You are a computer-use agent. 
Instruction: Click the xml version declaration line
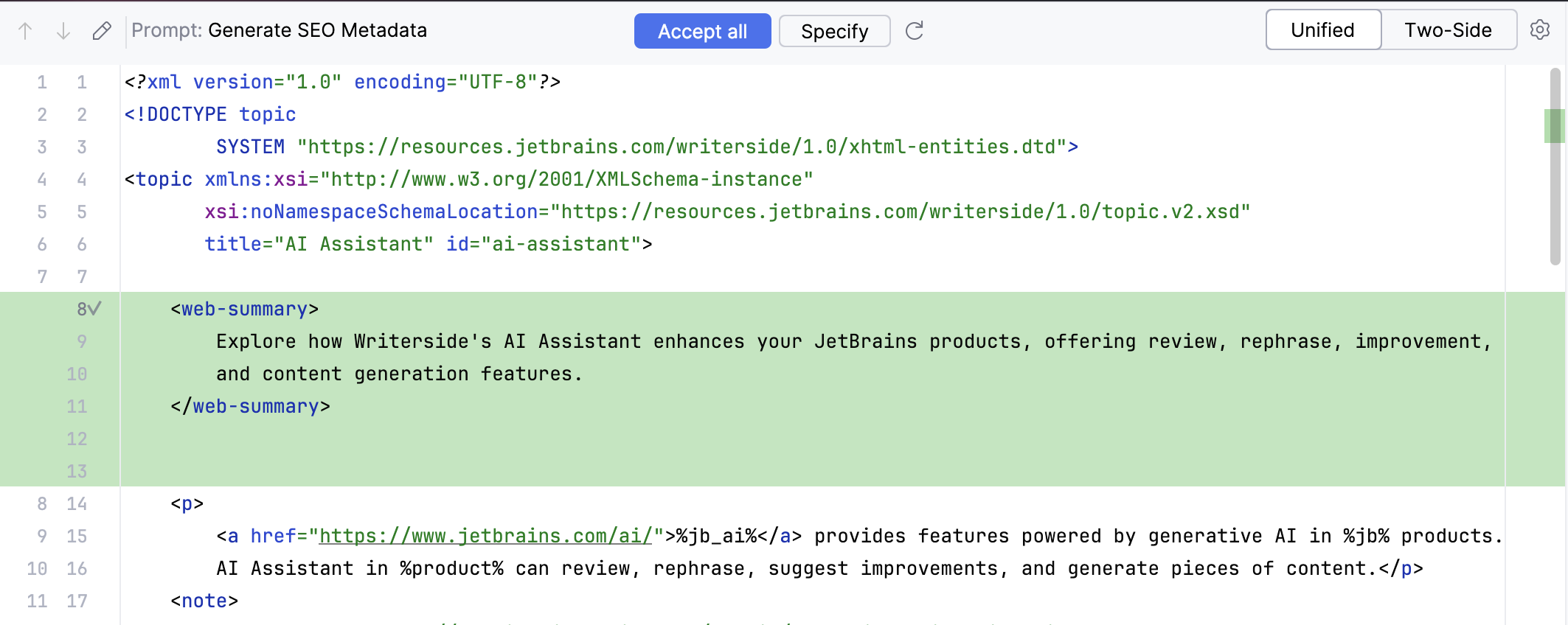343,82
